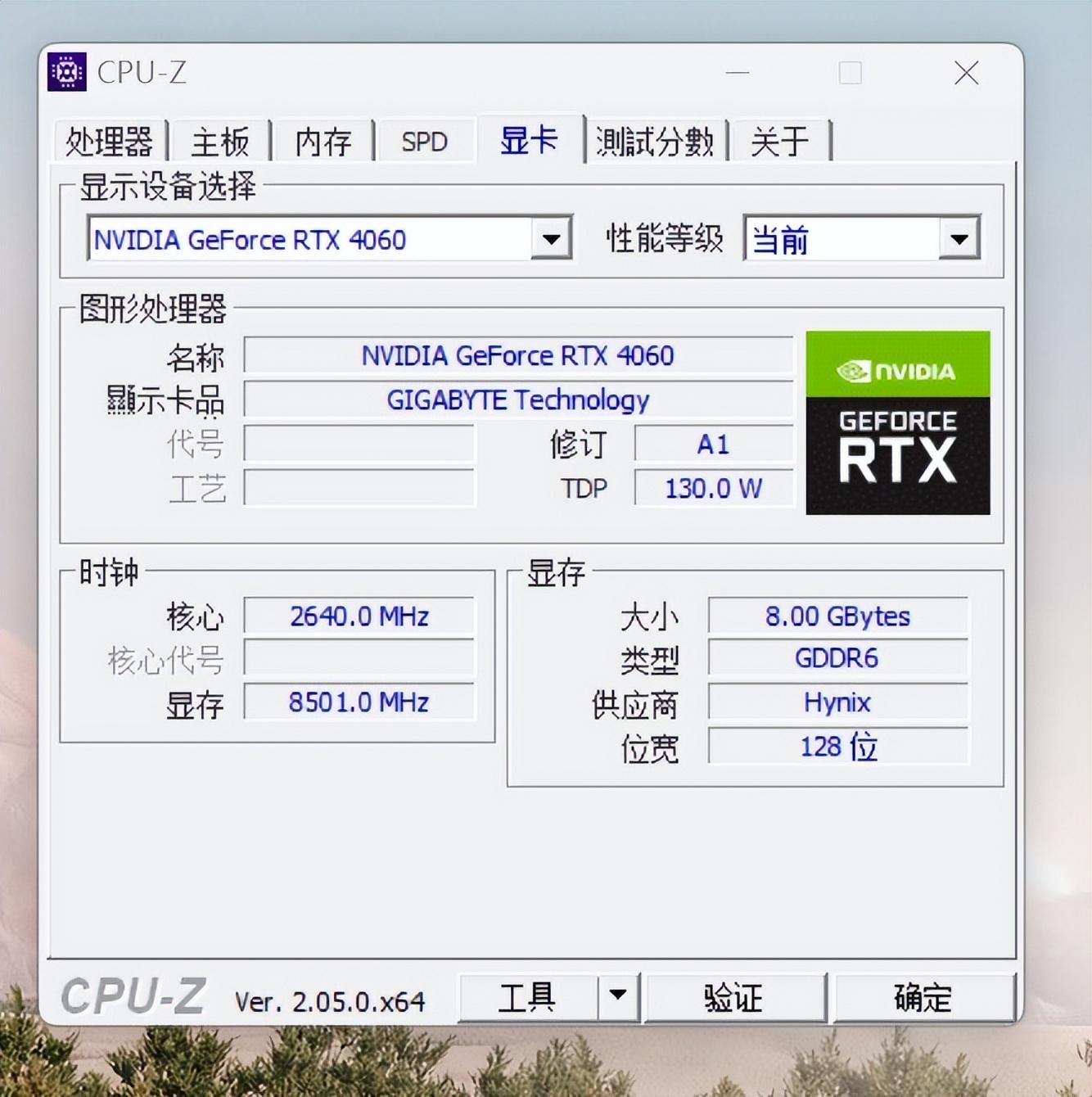Open the 主板 tab

pos(220,142)
